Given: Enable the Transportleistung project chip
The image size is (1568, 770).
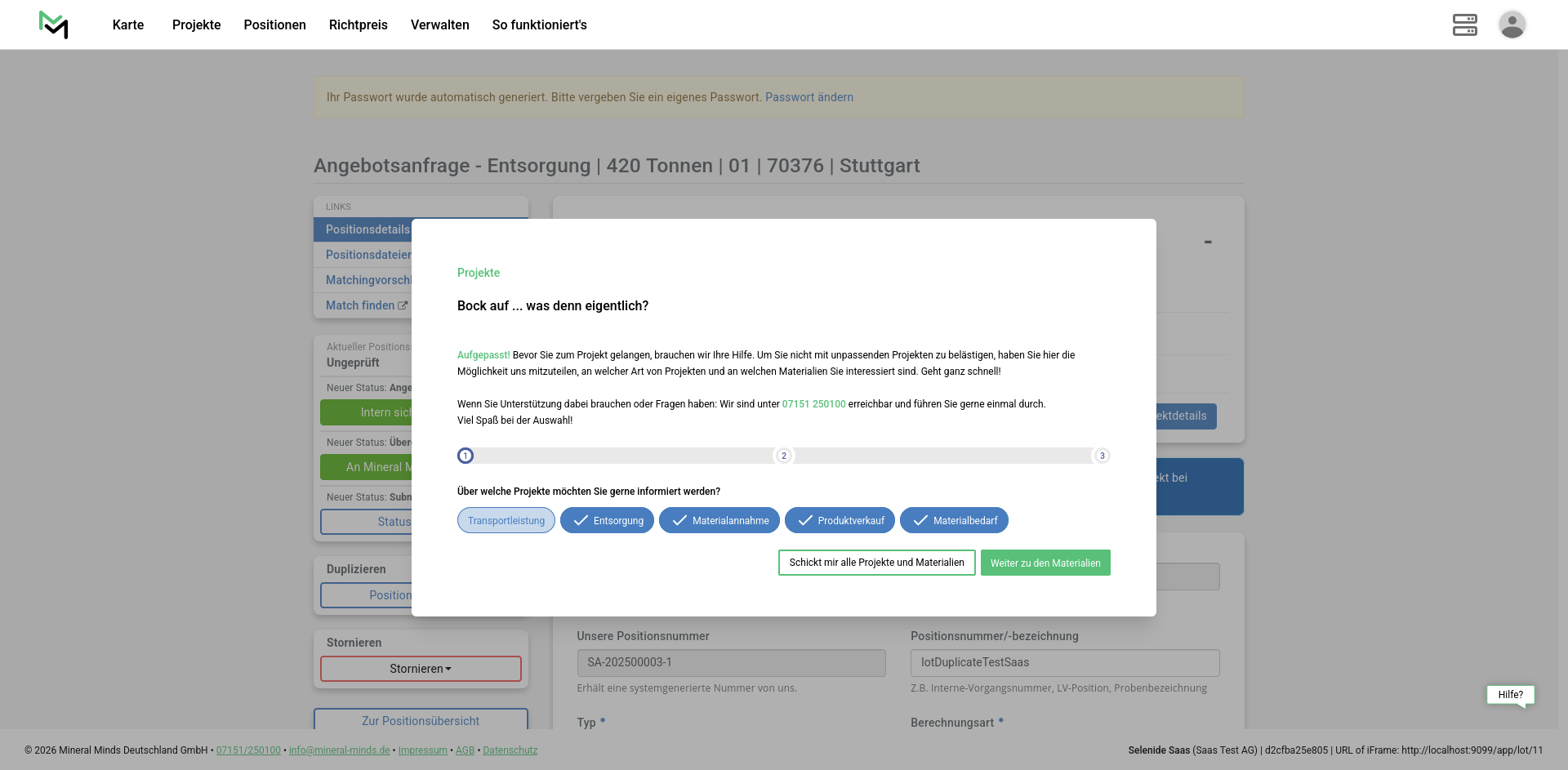Looking at the screenshot, I should 506,521.
